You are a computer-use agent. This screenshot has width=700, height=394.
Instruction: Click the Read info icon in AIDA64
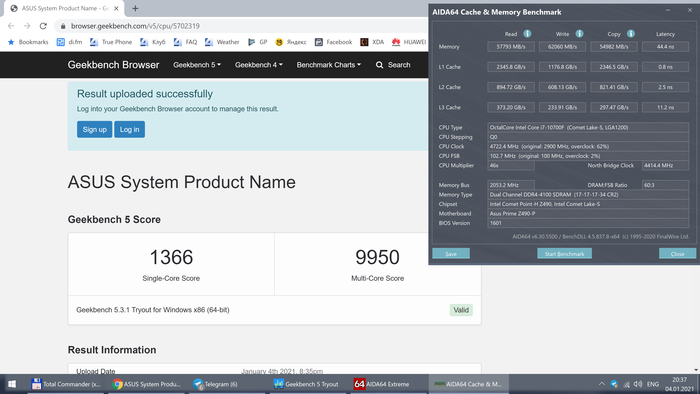pyautogui.click(x=527, y=33)
